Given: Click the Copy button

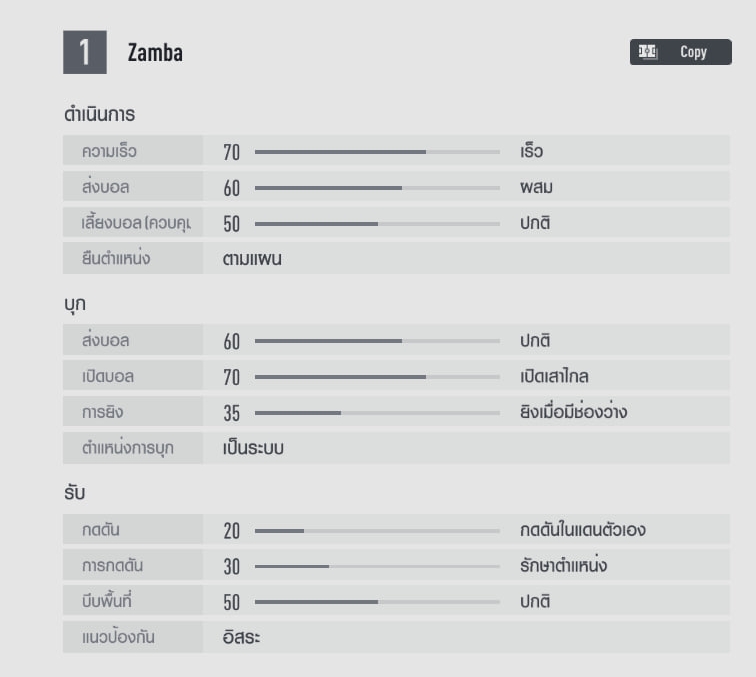Looking at the screenshot, I should coord(680,52).
